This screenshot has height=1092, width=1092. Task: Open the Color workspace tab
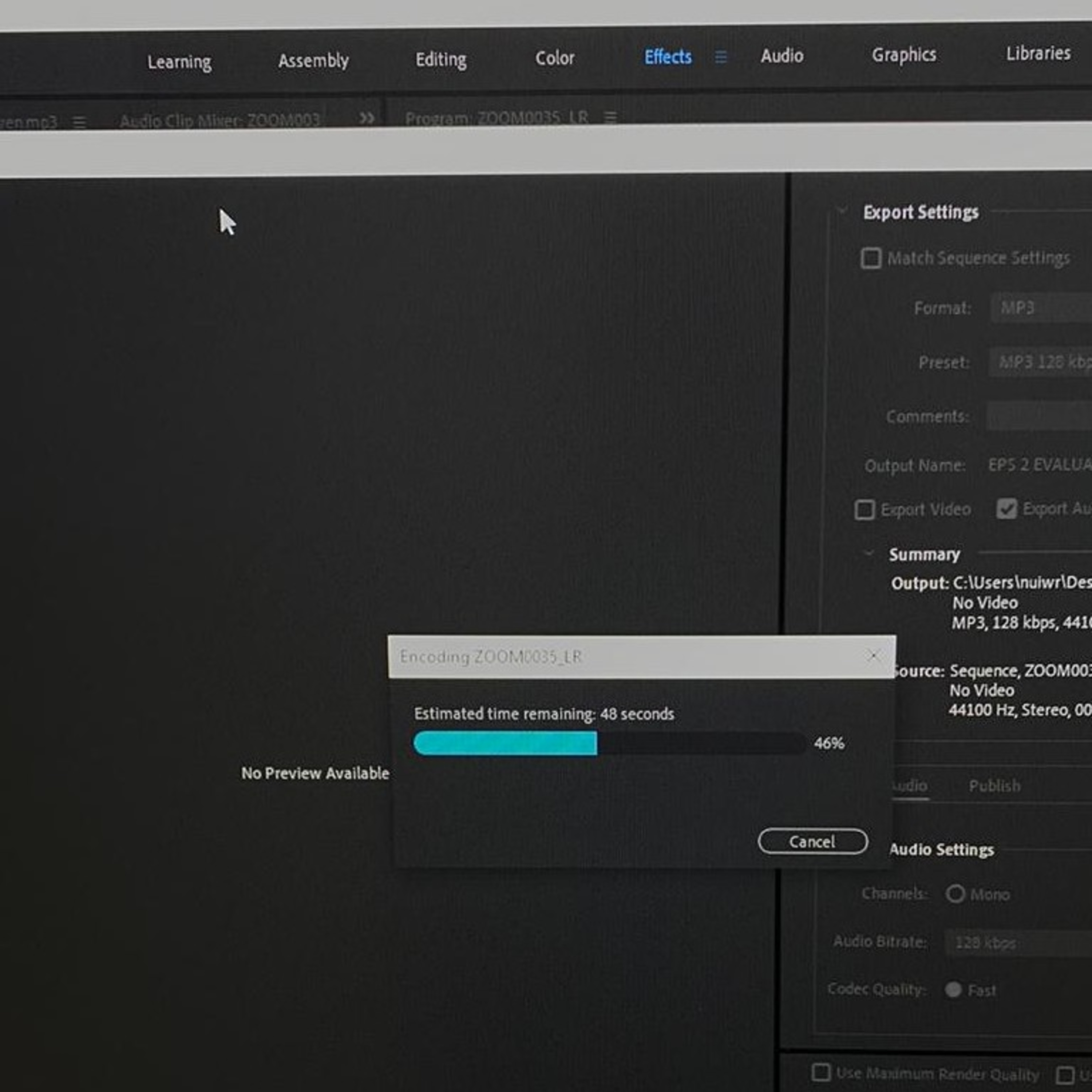coord(554,58)
